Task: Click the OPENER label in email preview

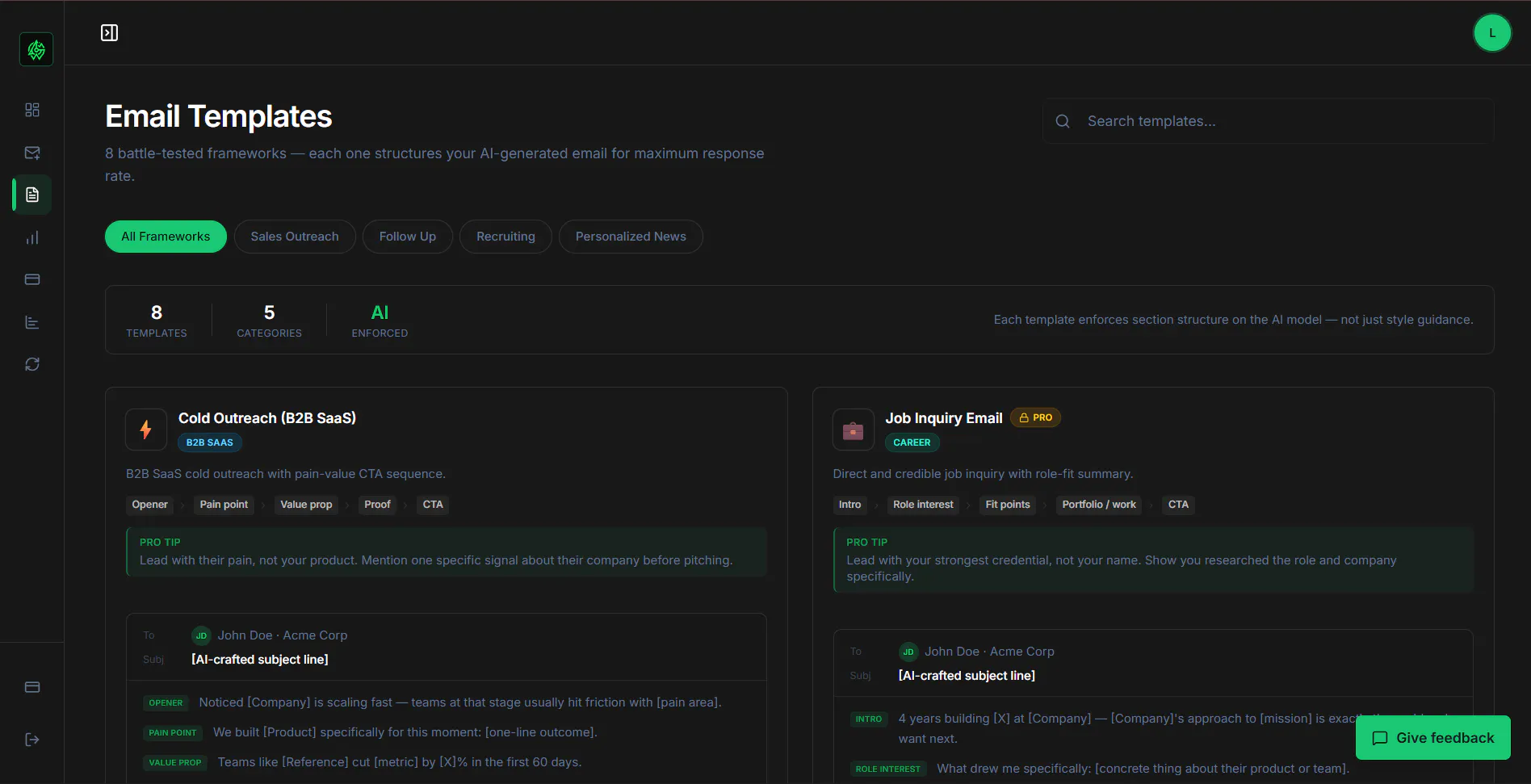Action: 166,703
